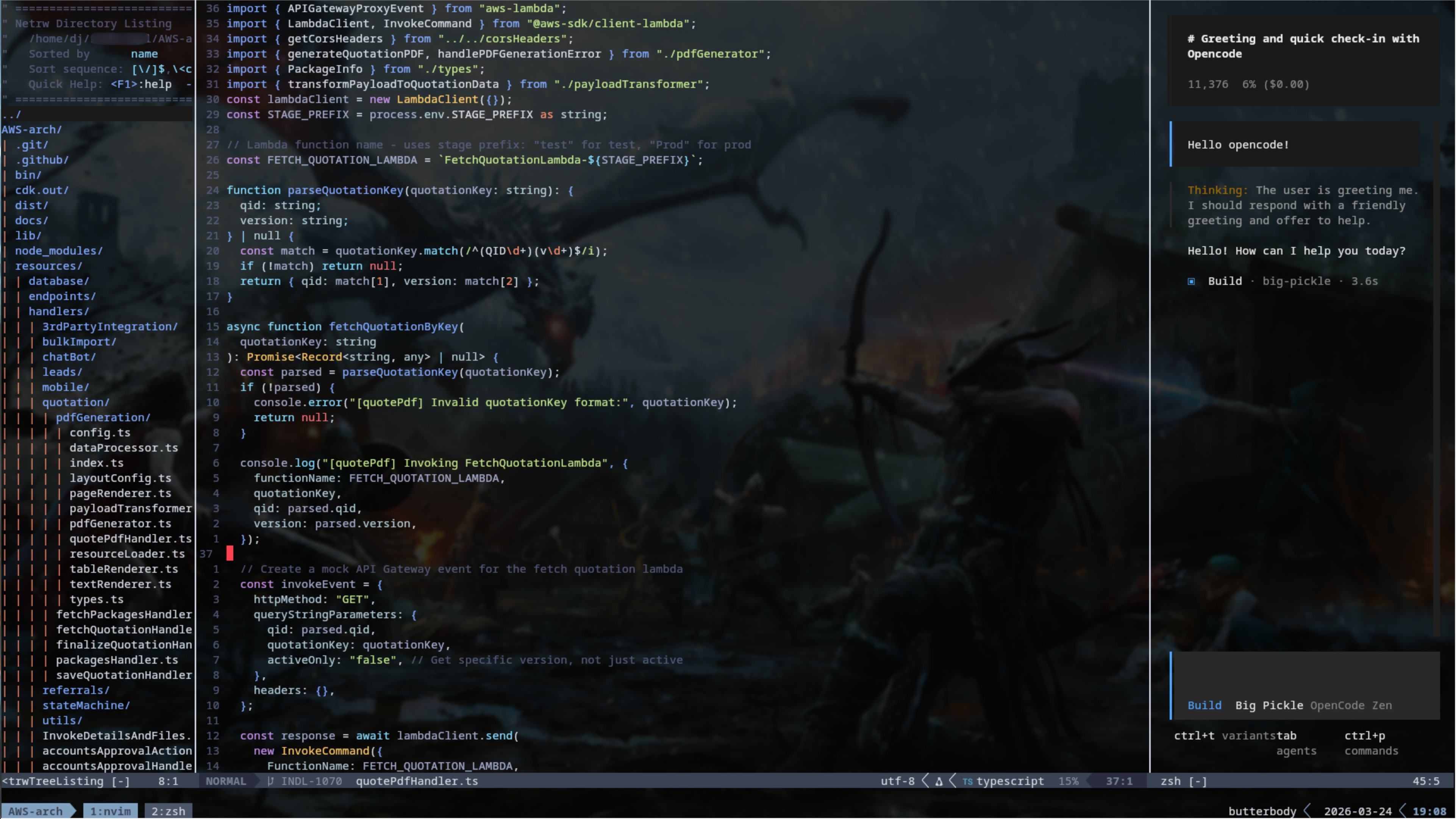Select the 1:nvim tmux window
The width and height of the screenshot is (1456, 819).
point(110,811)
